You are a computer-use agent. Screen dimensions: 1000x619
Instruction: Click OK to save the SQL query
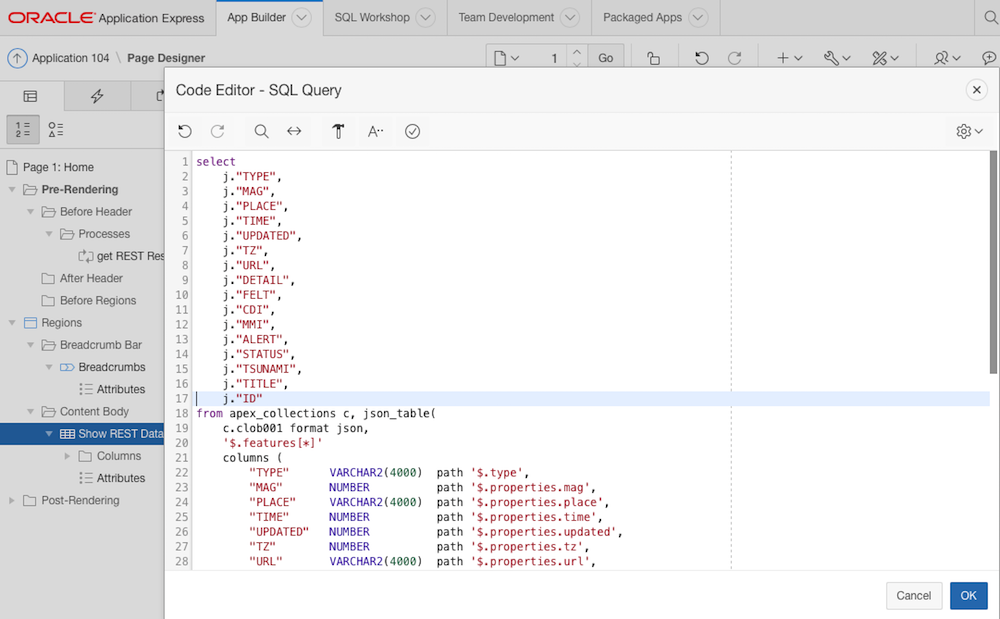tap(967, 595)
